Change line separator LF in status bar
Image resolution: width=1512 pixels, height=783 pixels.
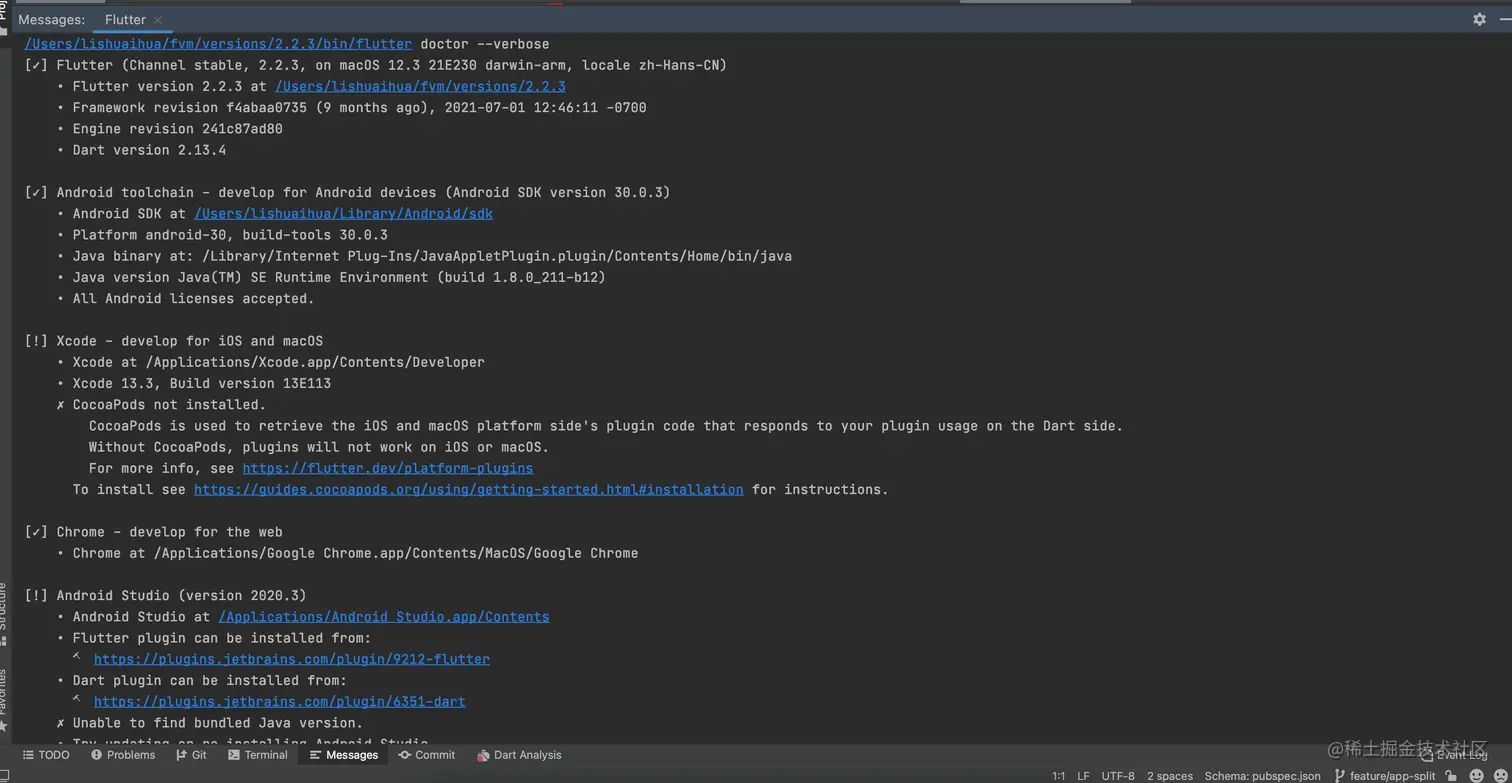[x=1083, y=776]
